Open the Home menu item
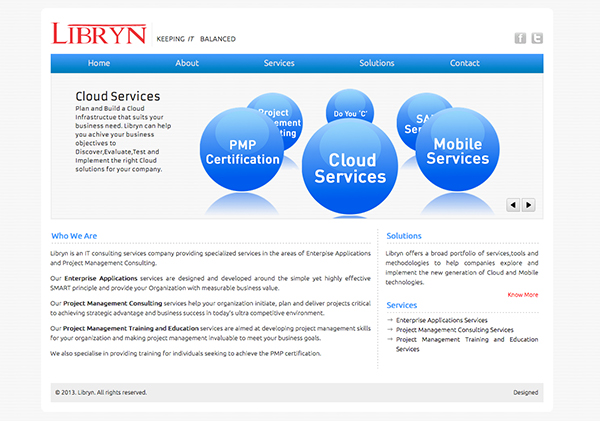This screenshot has width=600, height=421. point(99,63)
